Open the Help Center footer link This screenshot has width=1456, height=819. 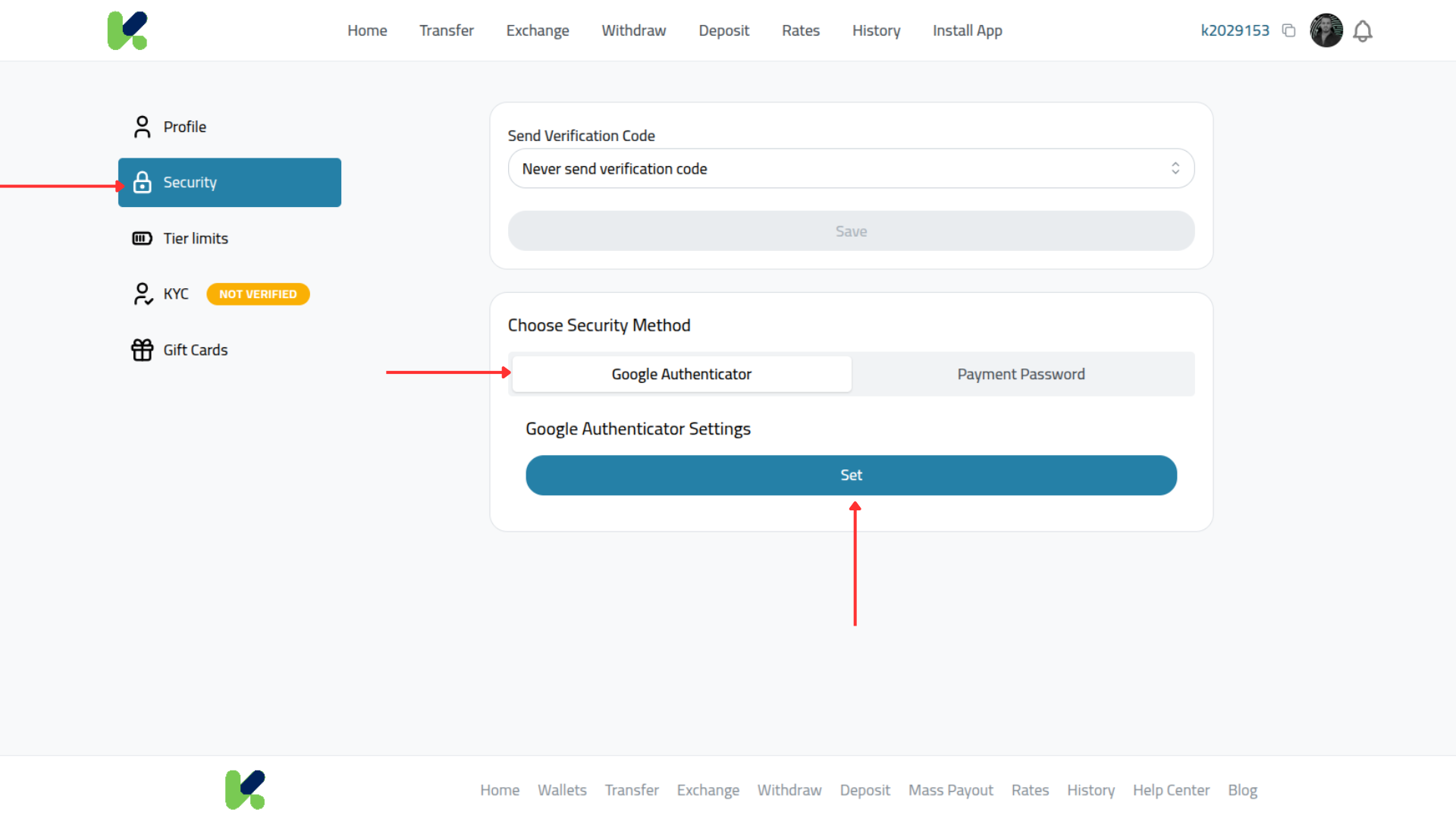click(1171, 789)
